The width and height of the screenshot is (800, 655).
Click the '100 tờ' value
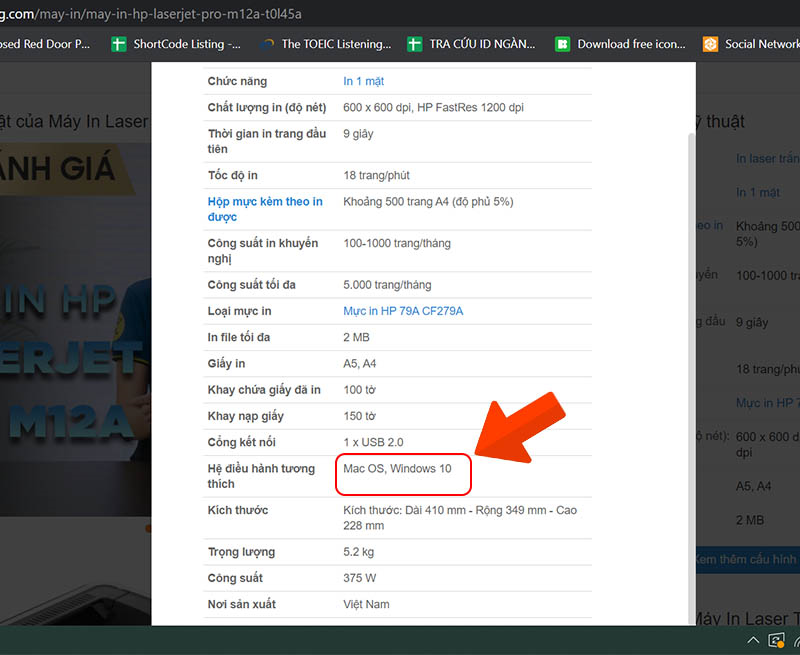(x=359, y=390)
